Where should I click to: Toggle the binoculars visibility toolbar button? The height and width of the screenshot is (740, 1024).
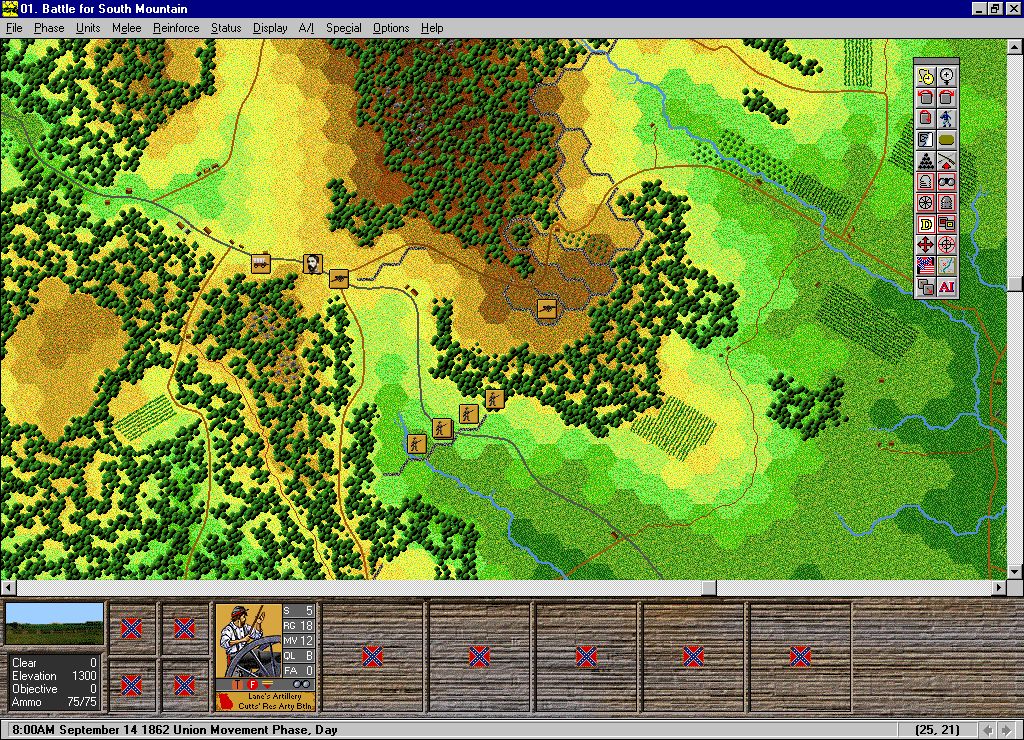click(x=947, y=182)
